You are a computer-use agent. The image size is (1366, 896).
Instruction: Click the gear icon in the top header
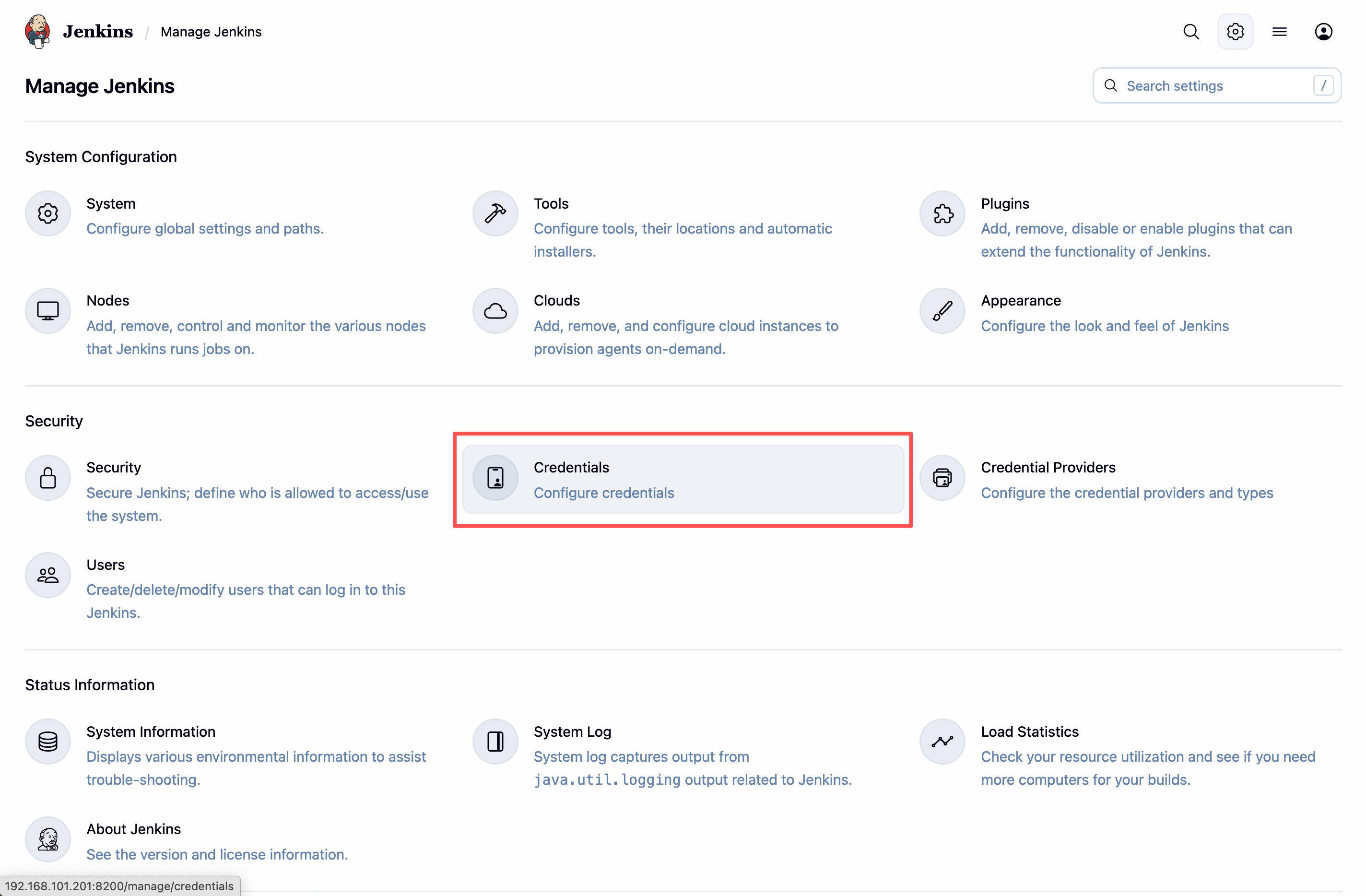click(1235, 32)
